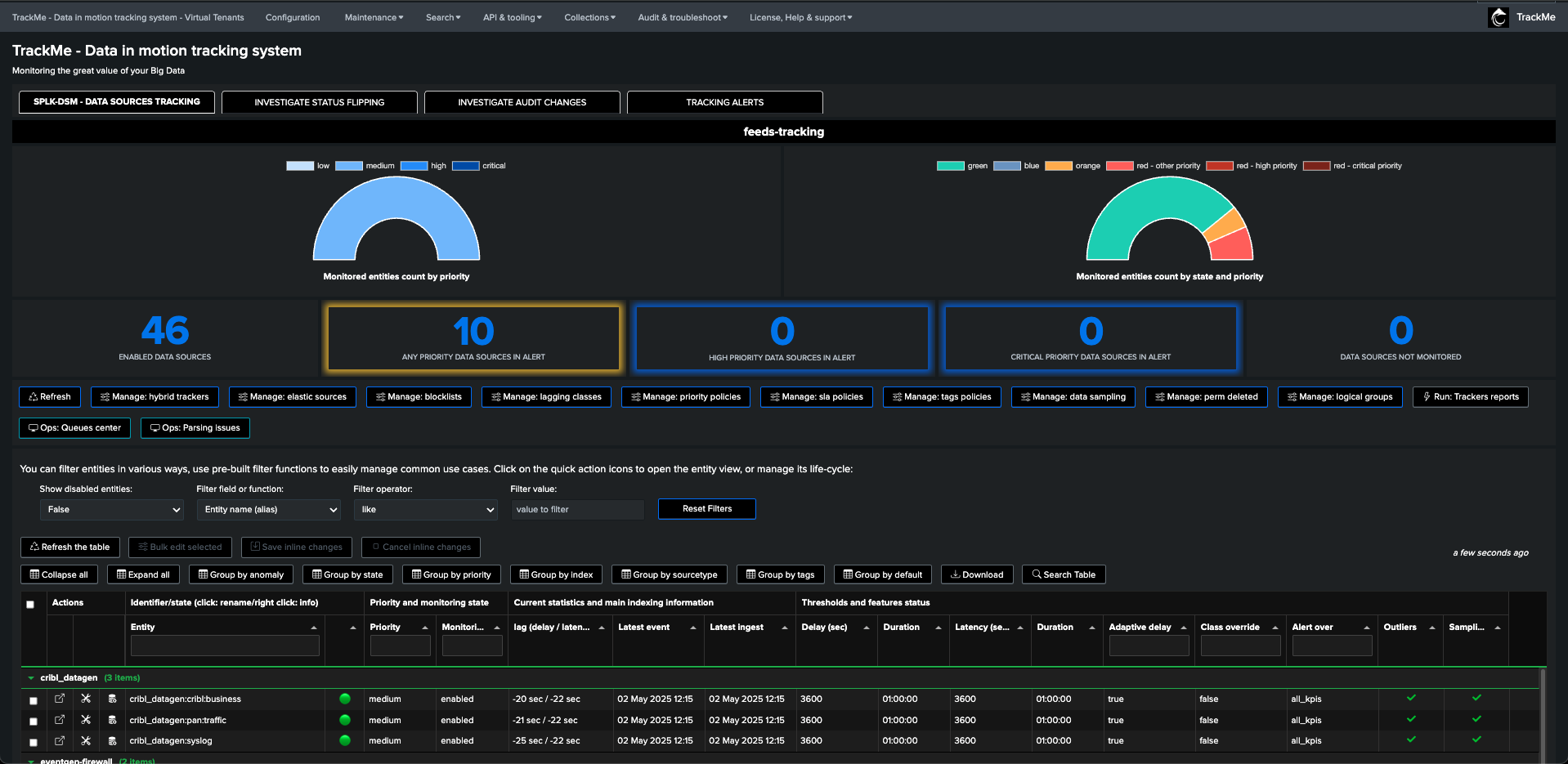Click green status dot for cribl_datagen:cribl:business
The height and width of the screenshot is (764, 1568).
(x=345, y=699)
